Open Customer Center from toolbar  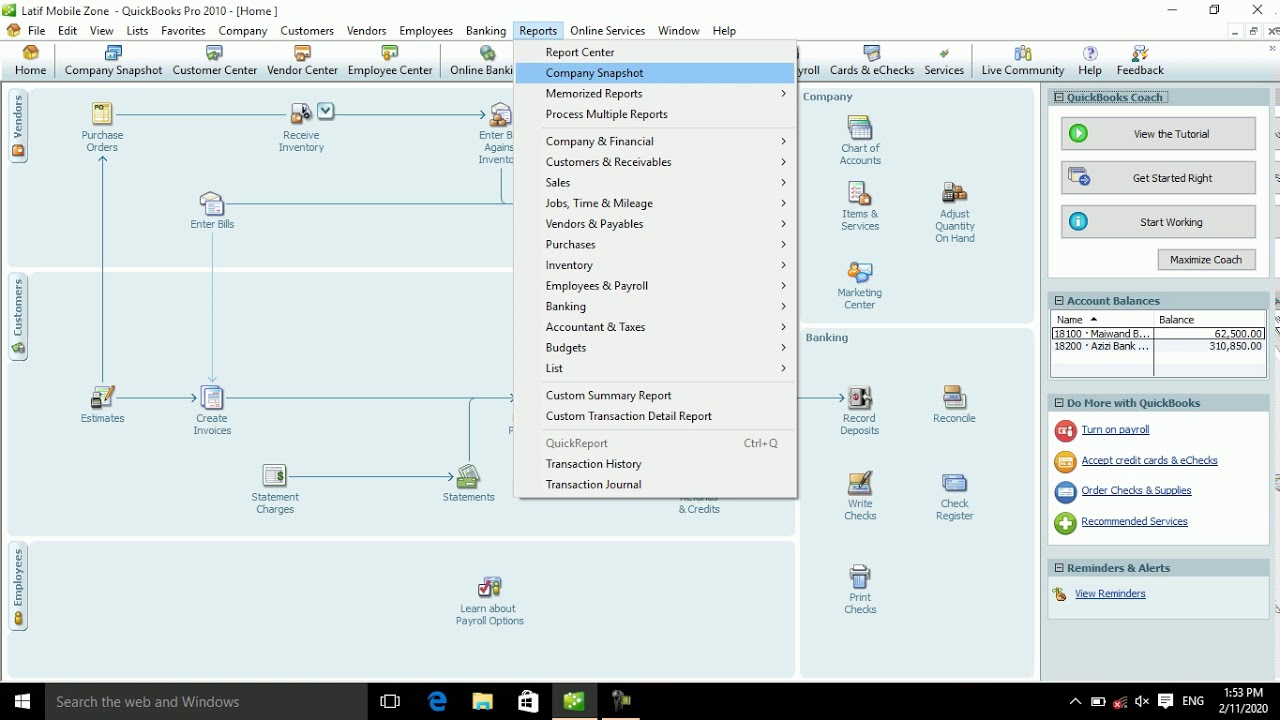click(214, 60)
